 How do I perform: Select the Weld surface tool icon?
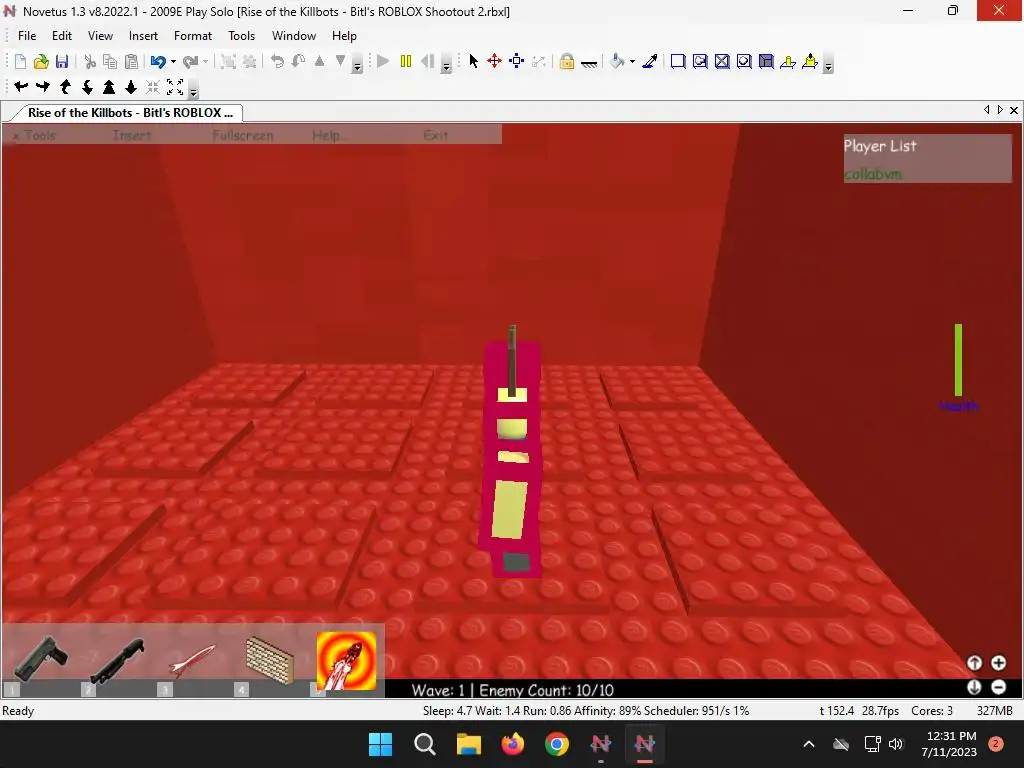pyautogui.click(x=722, y=61)
